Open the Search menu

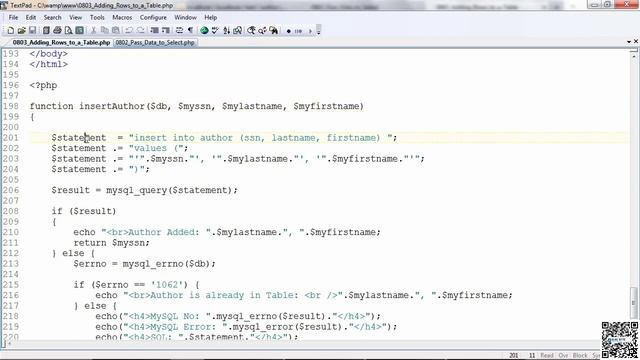tap(52, 17)
